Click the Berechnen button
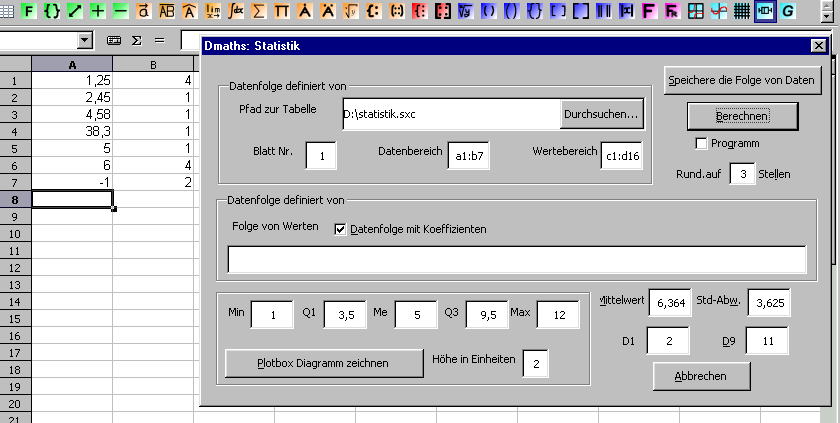840x423 pixels. 742,116
